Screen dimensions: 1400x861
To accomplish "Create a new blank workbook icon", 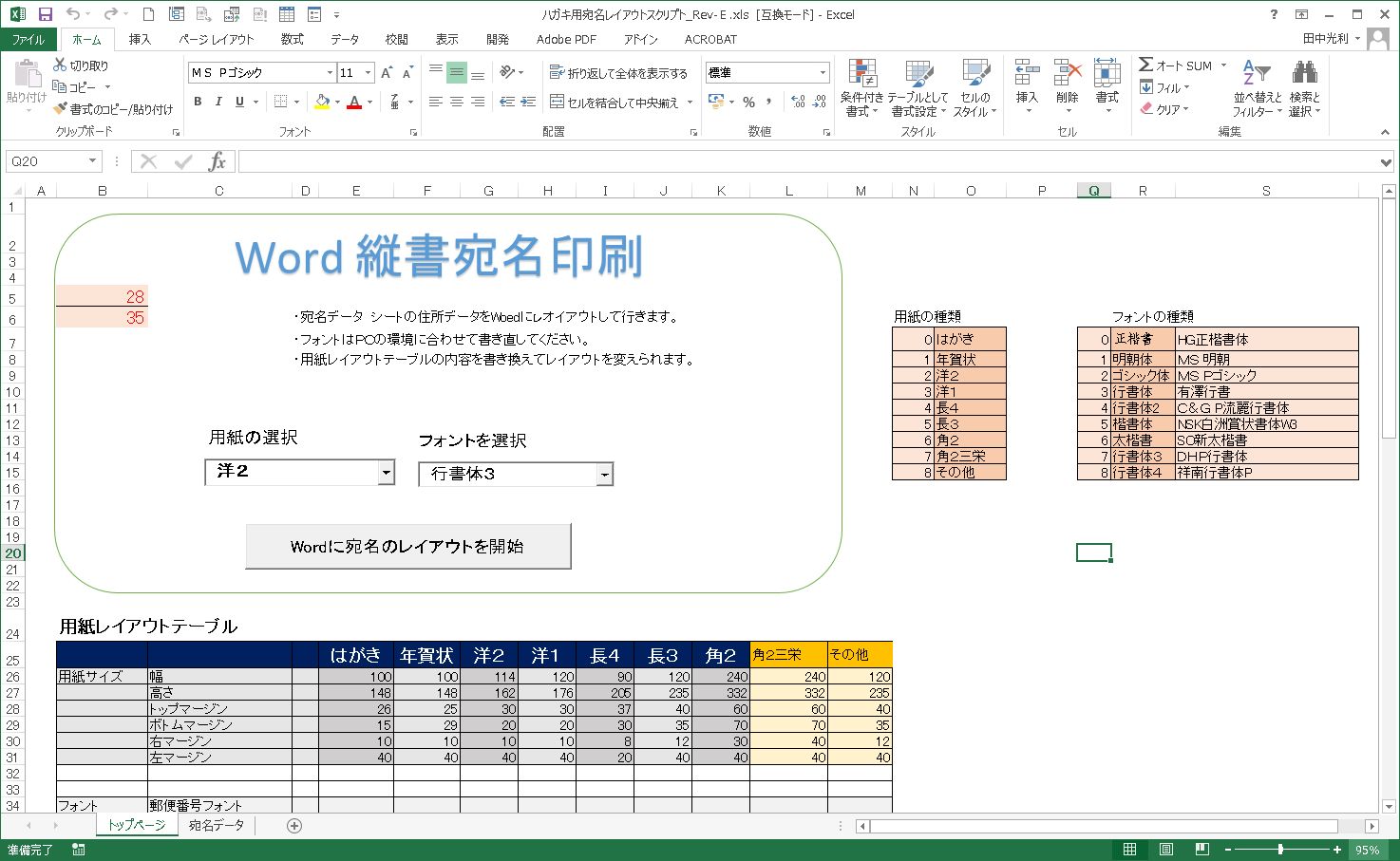I will click(x=148, y=14).
